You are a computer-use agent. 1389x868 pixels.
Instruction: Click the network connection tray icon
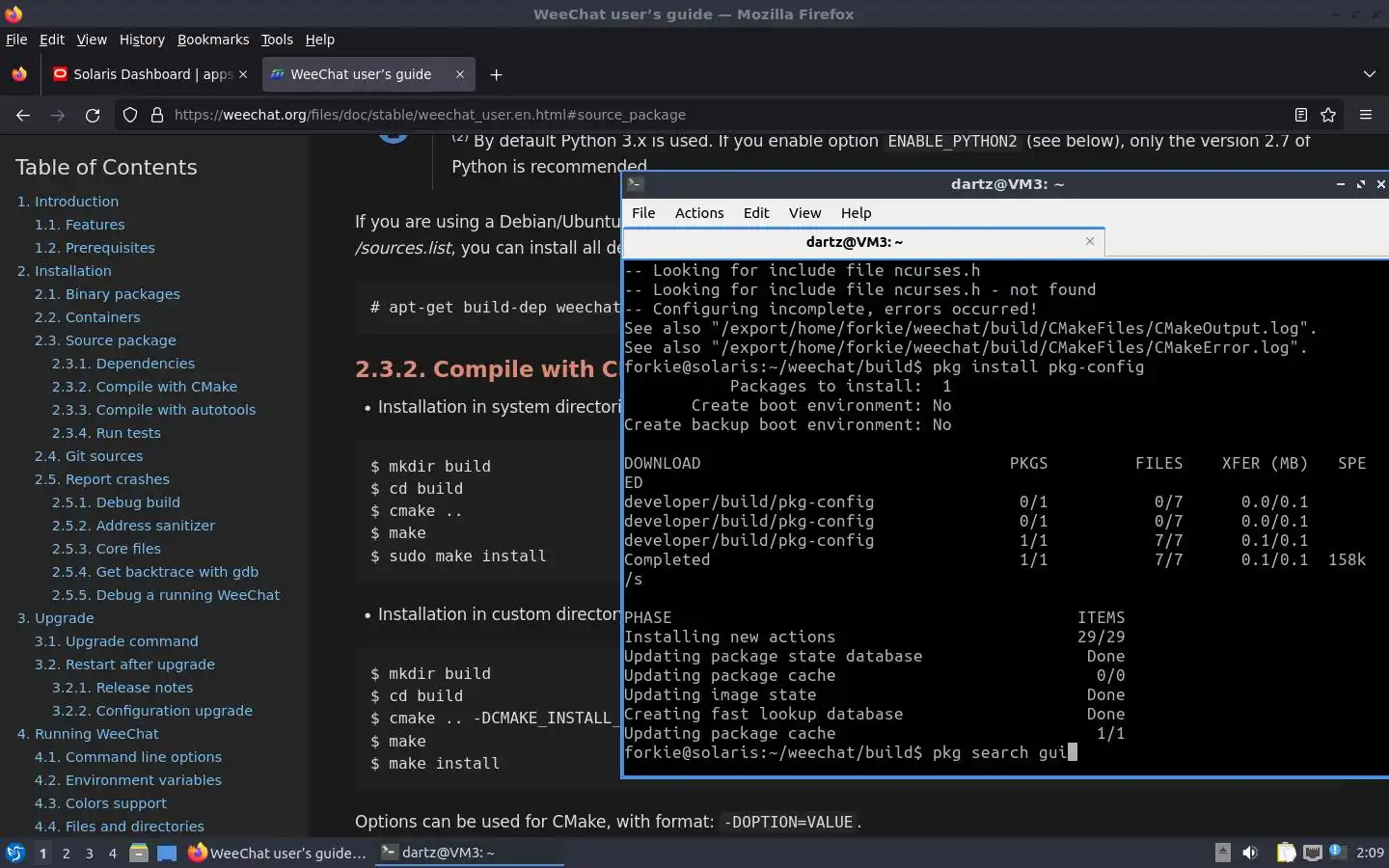1312,853
